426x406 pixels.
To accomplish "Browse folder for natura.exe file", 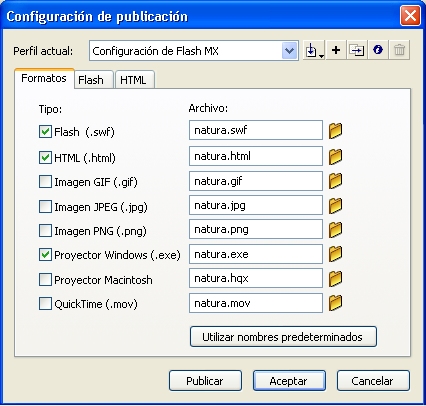I will click(x=335, y=254).
